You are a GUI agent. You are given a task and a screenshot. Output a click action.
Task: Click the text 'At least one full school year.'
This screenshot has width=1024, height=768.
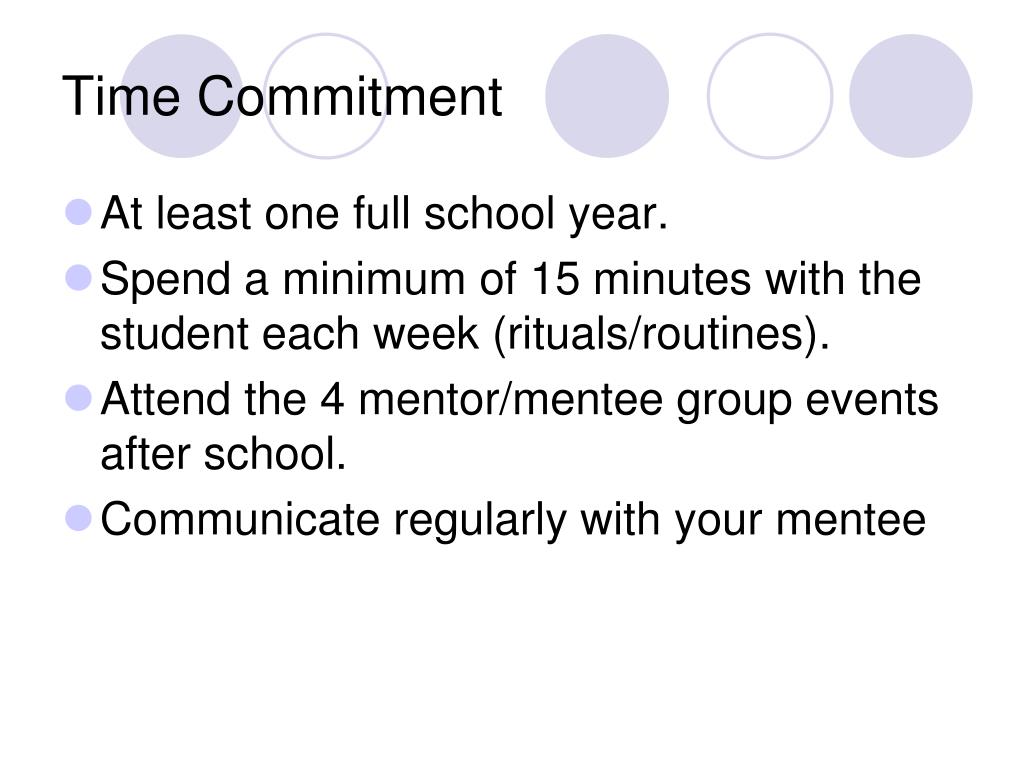tap(384, 214)
